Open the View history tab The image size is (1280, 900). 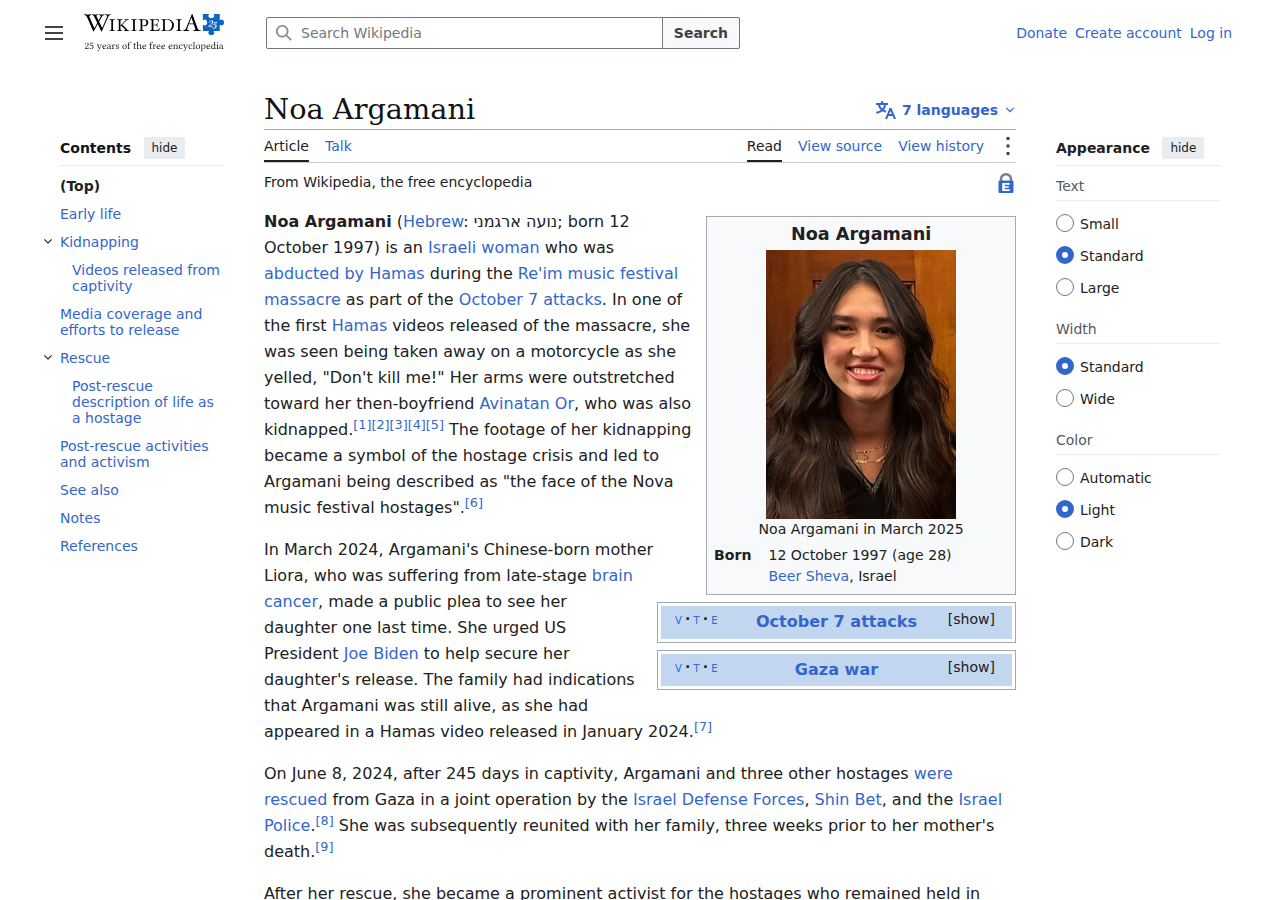(941, 146)
